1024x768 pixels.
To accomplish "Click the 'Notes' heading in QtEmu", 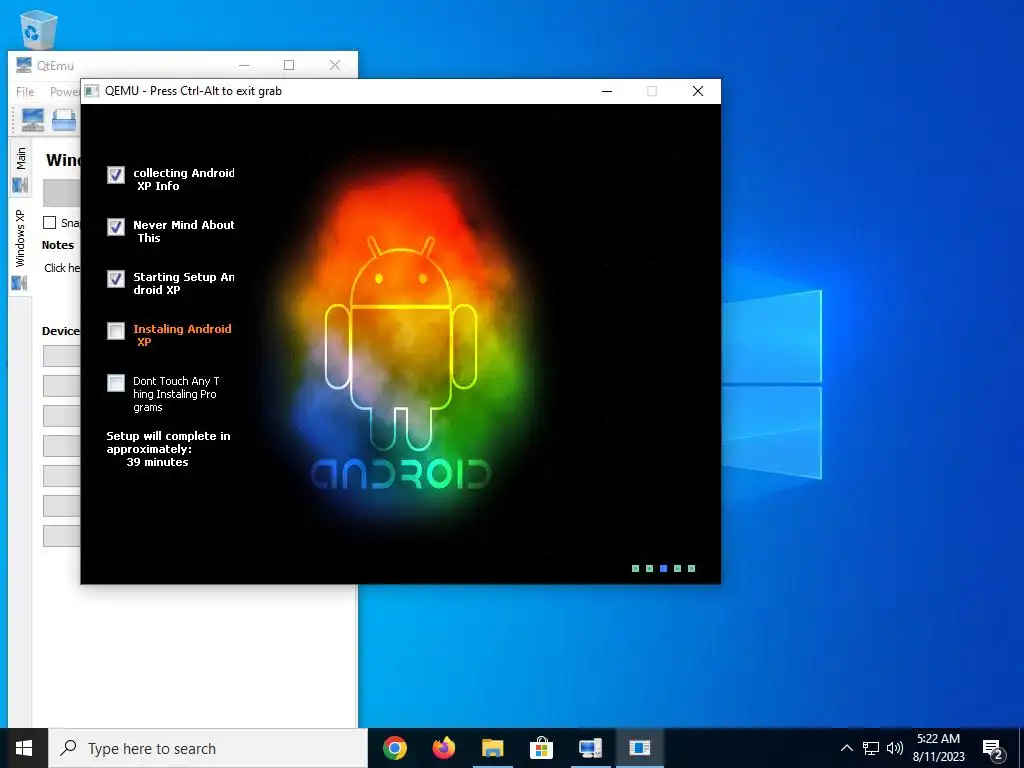I will coord(57,246).
